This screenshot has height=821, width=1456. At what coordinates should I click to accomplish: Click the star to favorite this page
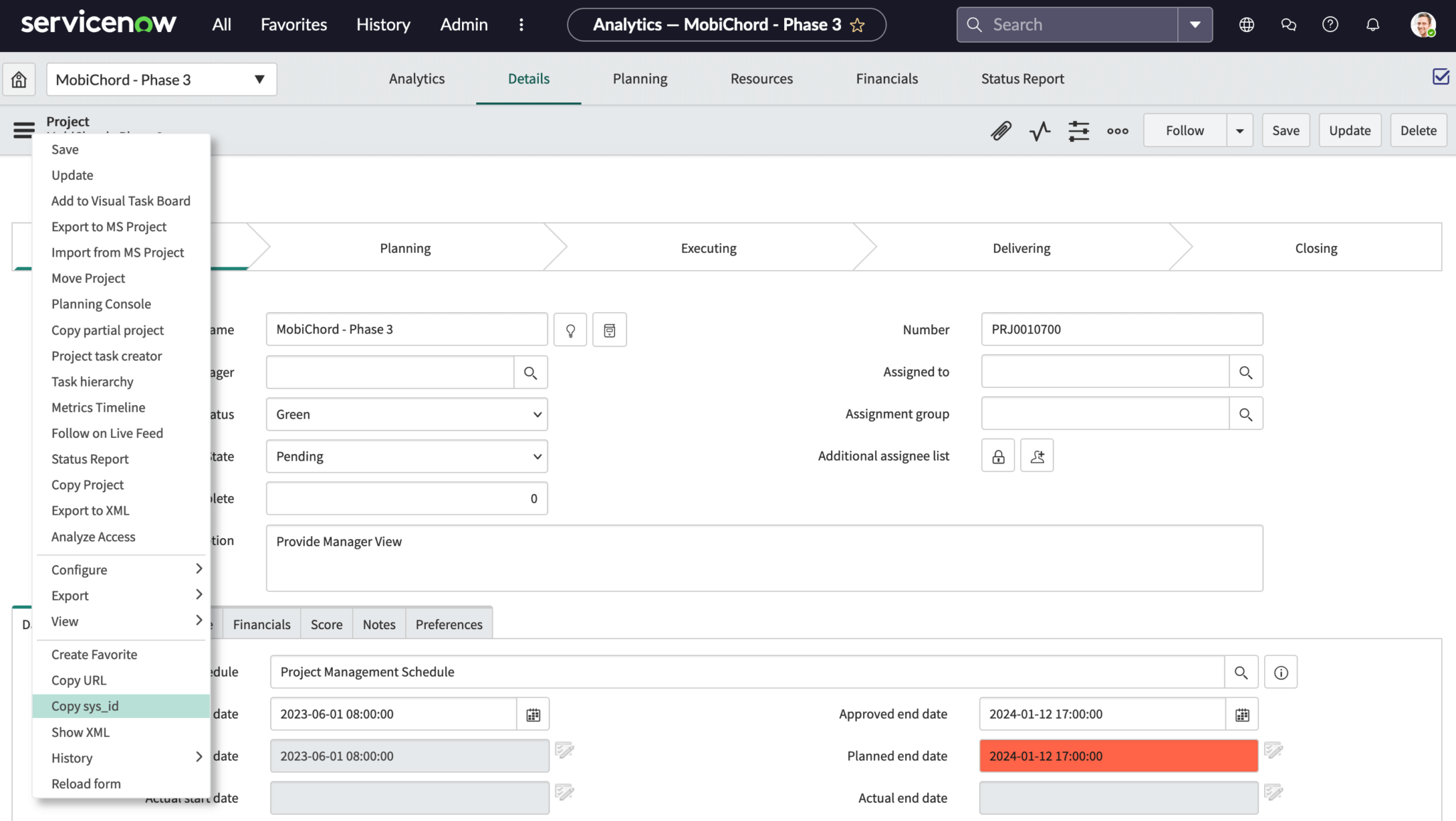click(x=857, y=26)
